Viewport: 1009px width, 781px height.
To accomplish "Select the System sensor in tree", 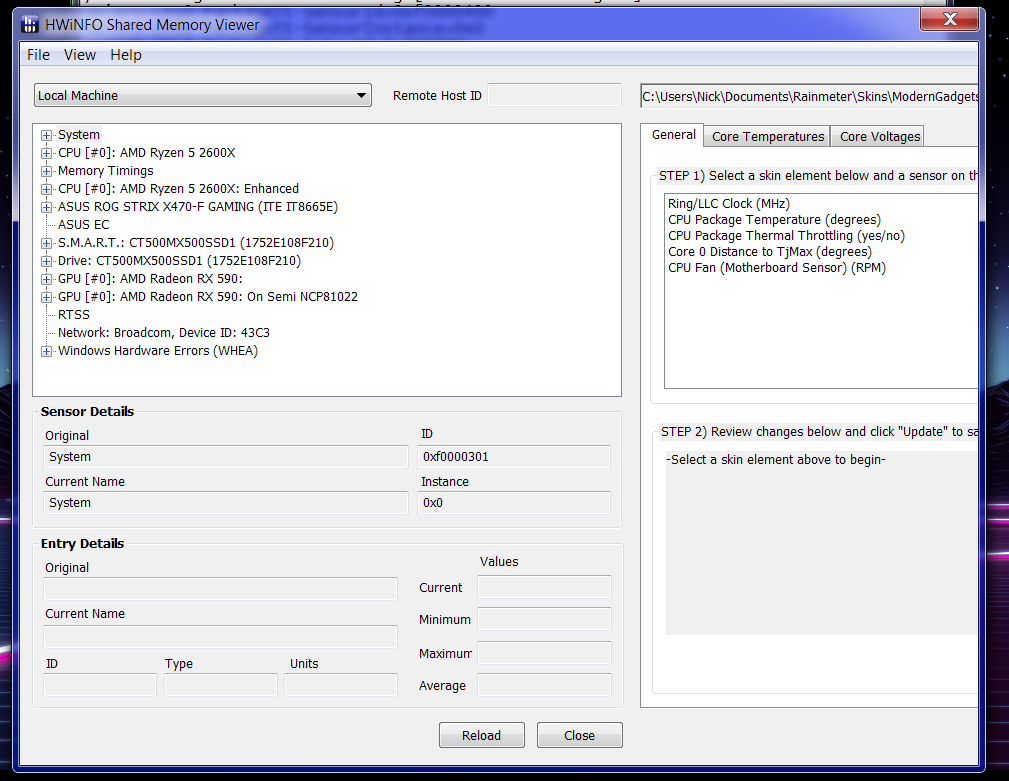I will (79, 134).
